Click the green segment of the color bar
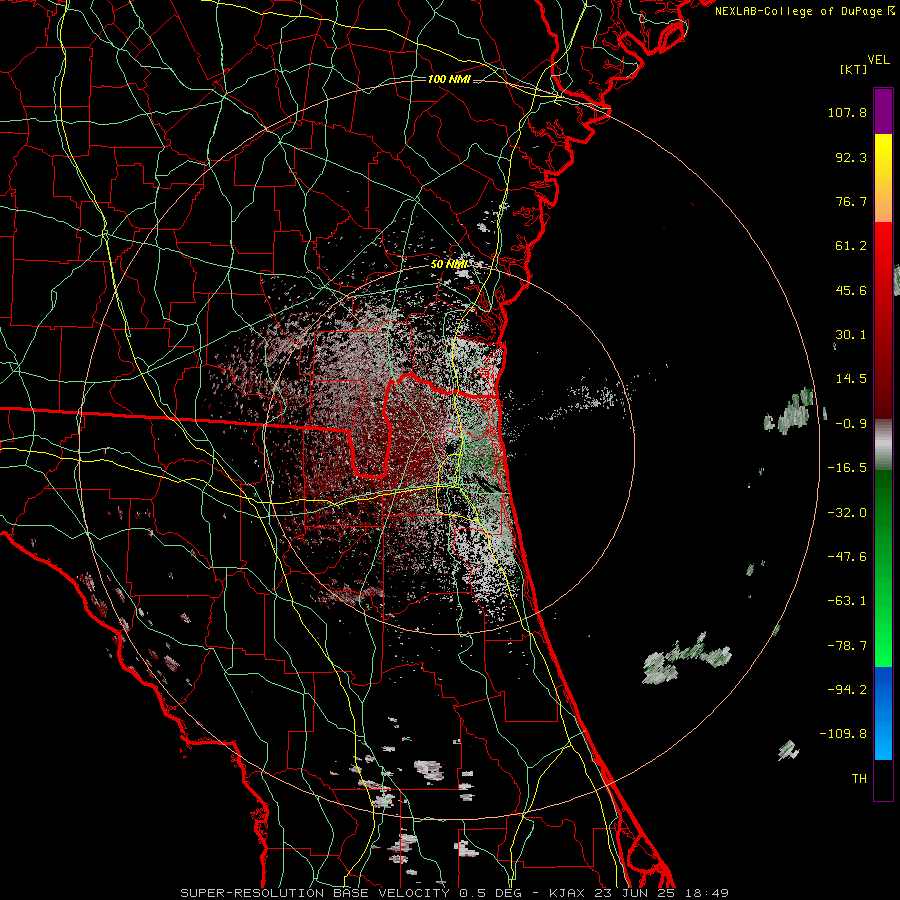 coord(883,568)
